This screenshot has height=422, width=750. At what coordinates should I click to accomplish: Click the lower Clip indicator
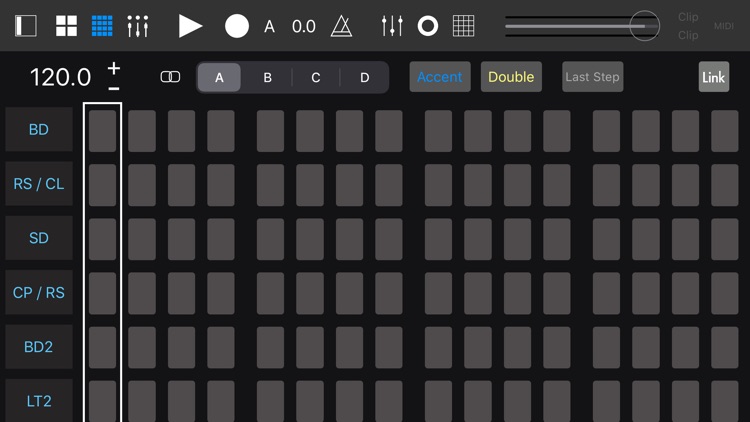pos(688,35)
